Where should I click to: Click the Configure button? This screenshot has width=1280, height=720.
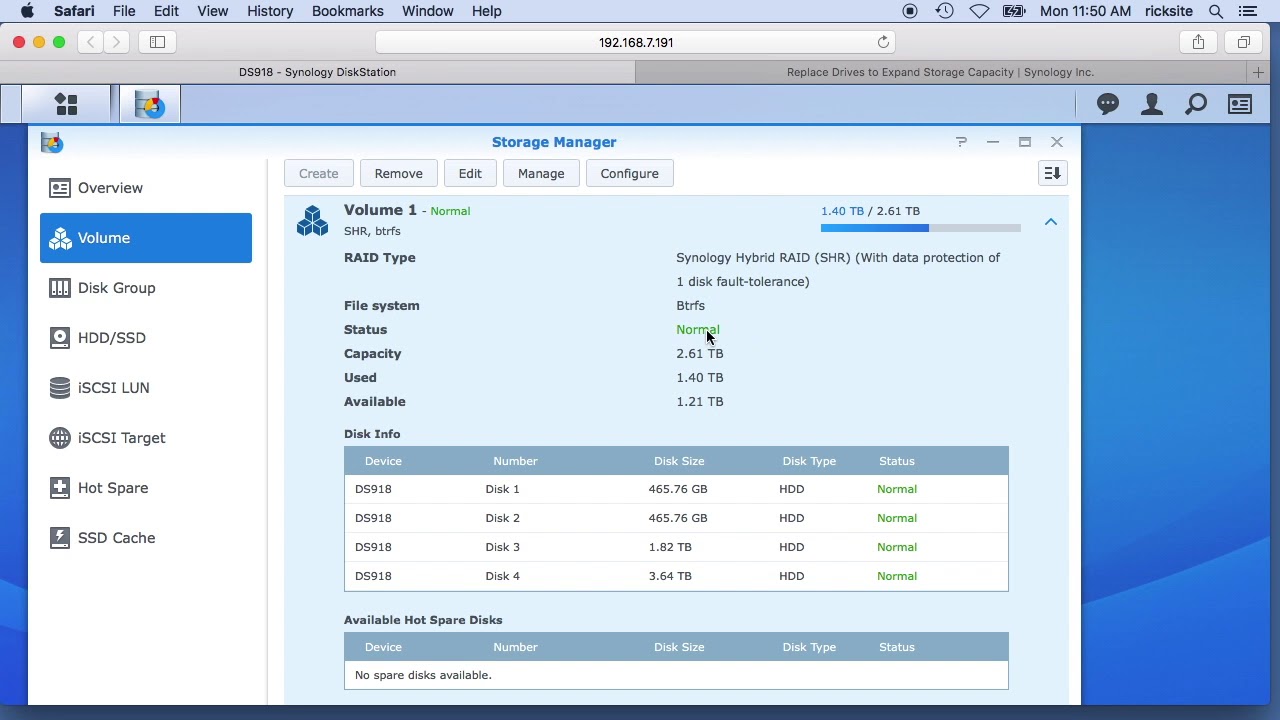(x=629, y=173)
